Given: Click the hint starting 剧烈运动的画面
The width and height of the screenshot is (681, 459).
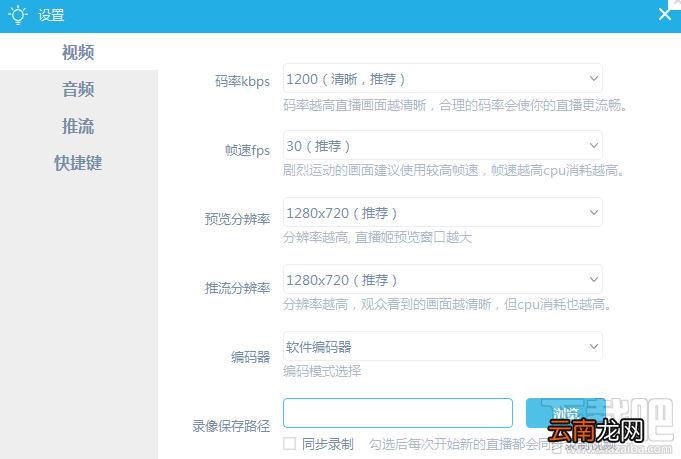Looking at the screenshot, I should [x=453, y=170].
